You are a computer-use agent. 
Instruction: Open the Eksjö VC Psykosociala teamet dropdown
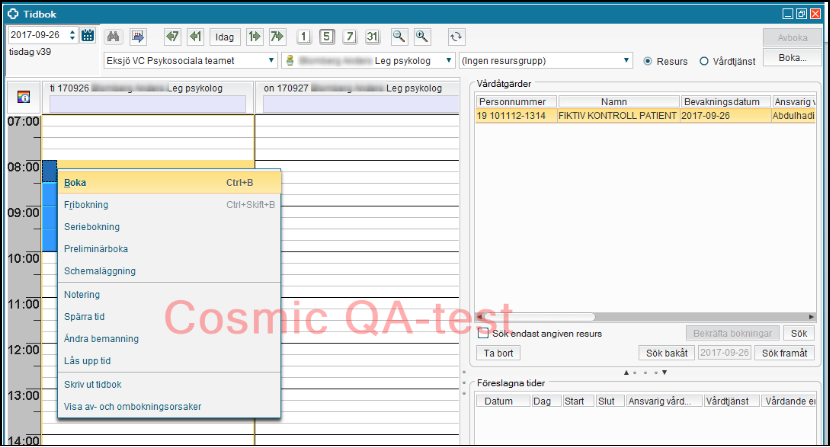[x=190, y=61]
